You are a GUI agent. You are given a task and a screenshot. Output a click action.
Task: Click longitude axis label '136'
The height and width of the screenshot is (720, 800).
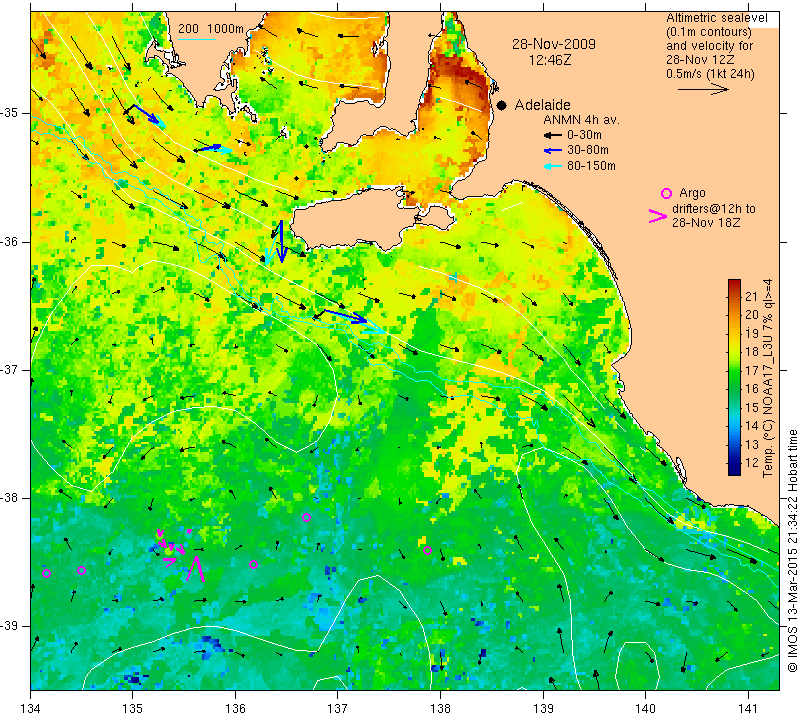tap(235, 709)
